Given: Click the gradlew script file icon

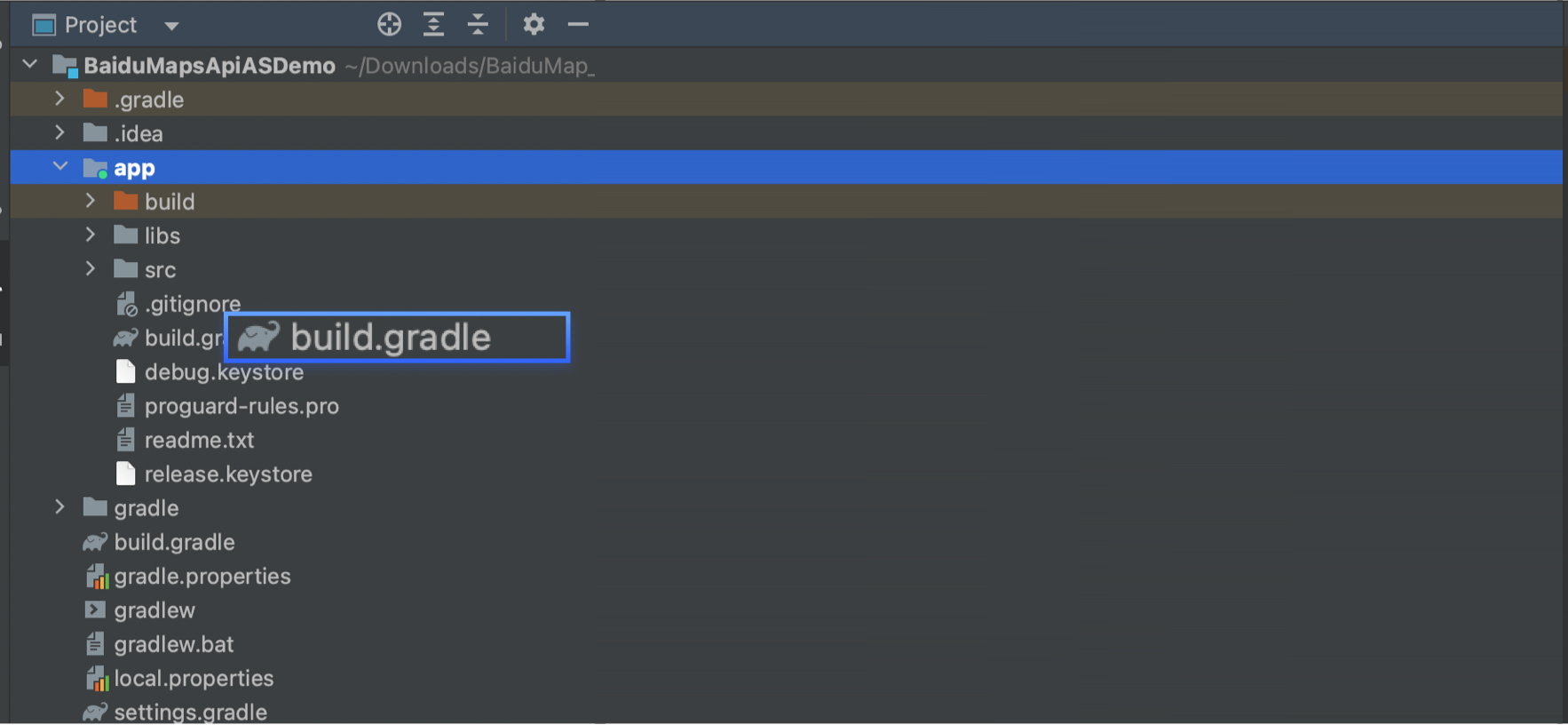Looking at the screenshot, I should tap(95, 610).
